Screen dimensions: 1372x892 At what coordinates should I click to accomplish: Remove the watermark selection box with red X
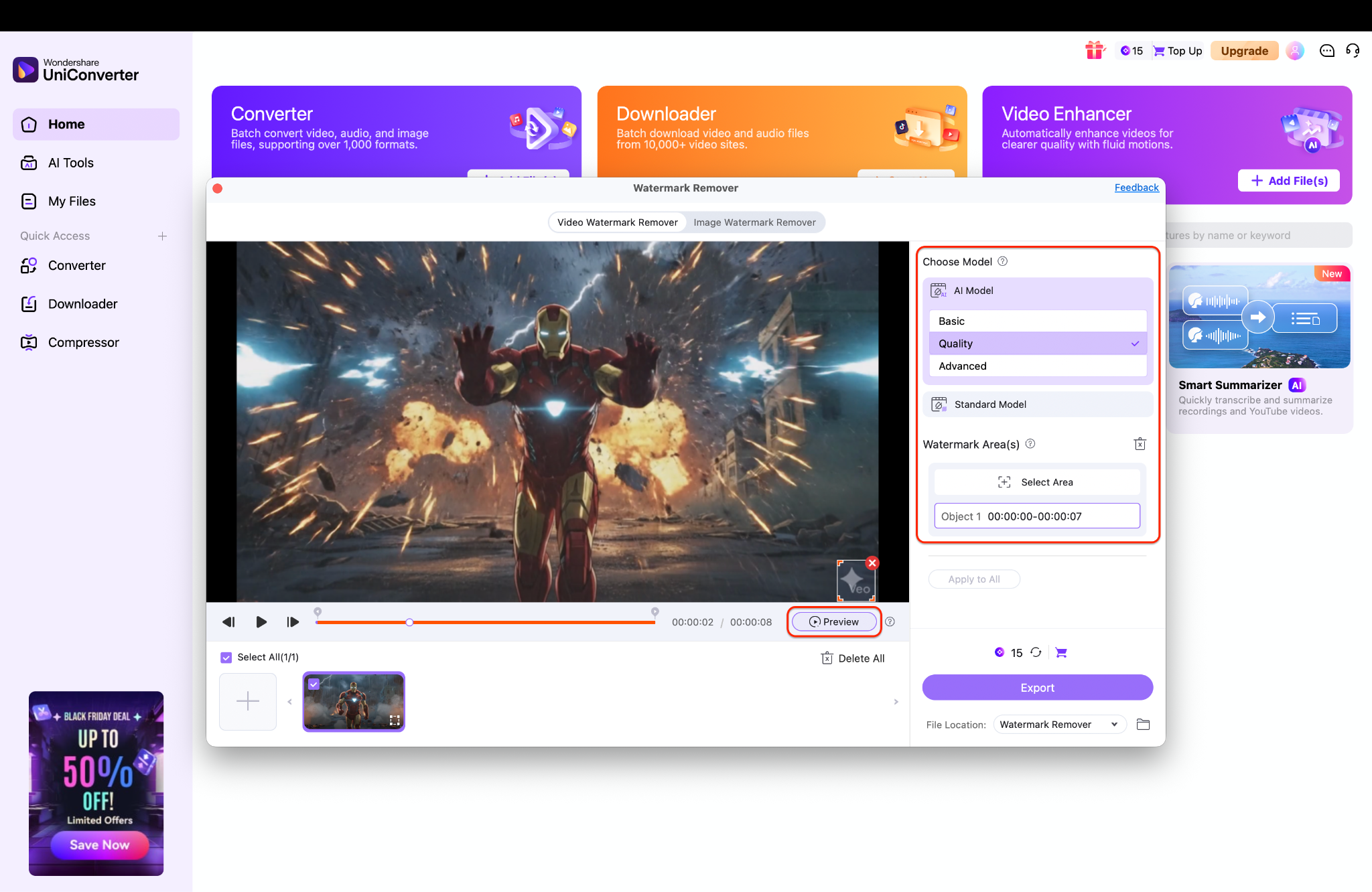click(x=872, y=563)
